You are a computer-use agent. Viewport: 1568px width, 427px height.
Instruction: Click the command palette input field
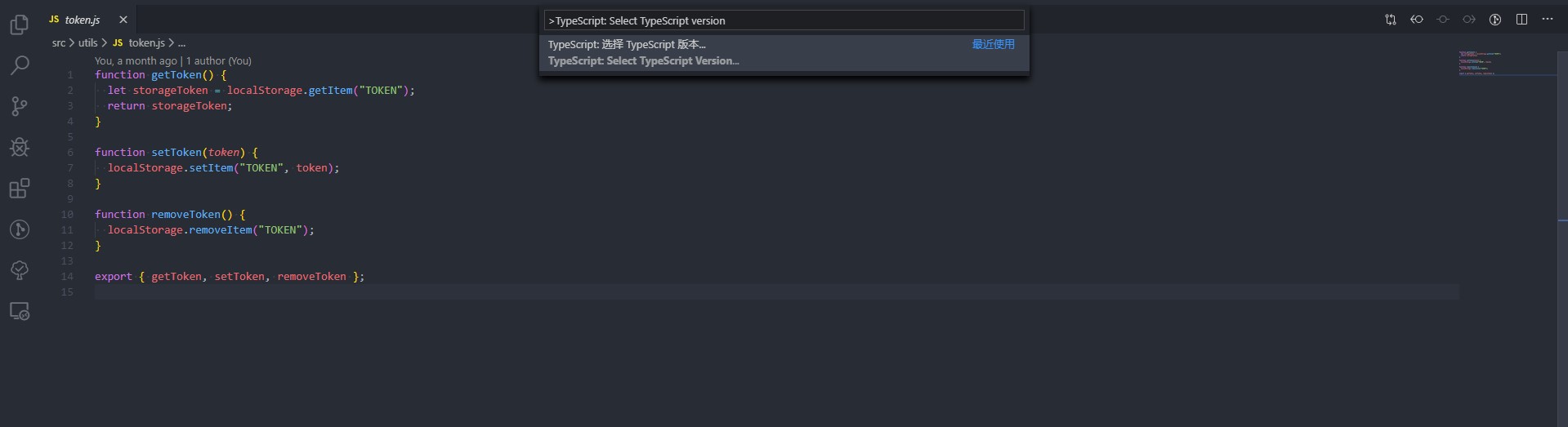point(784,20)
